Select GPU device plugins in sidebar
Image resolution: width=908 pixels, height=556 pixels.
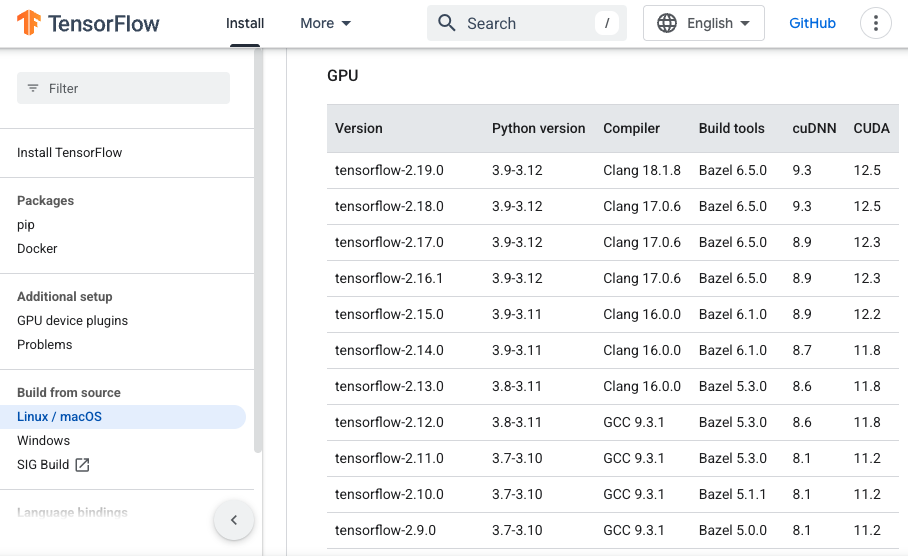[72, 321]
